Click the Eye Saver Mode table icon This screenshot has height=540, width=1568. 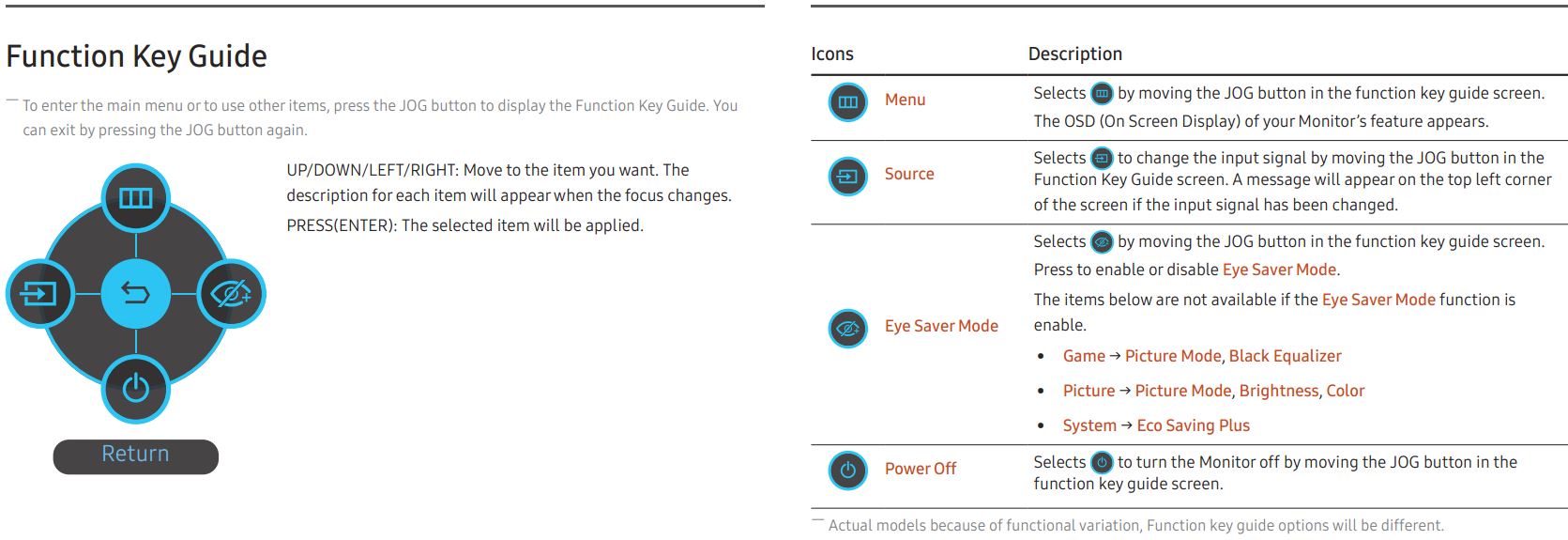(848, 328)
